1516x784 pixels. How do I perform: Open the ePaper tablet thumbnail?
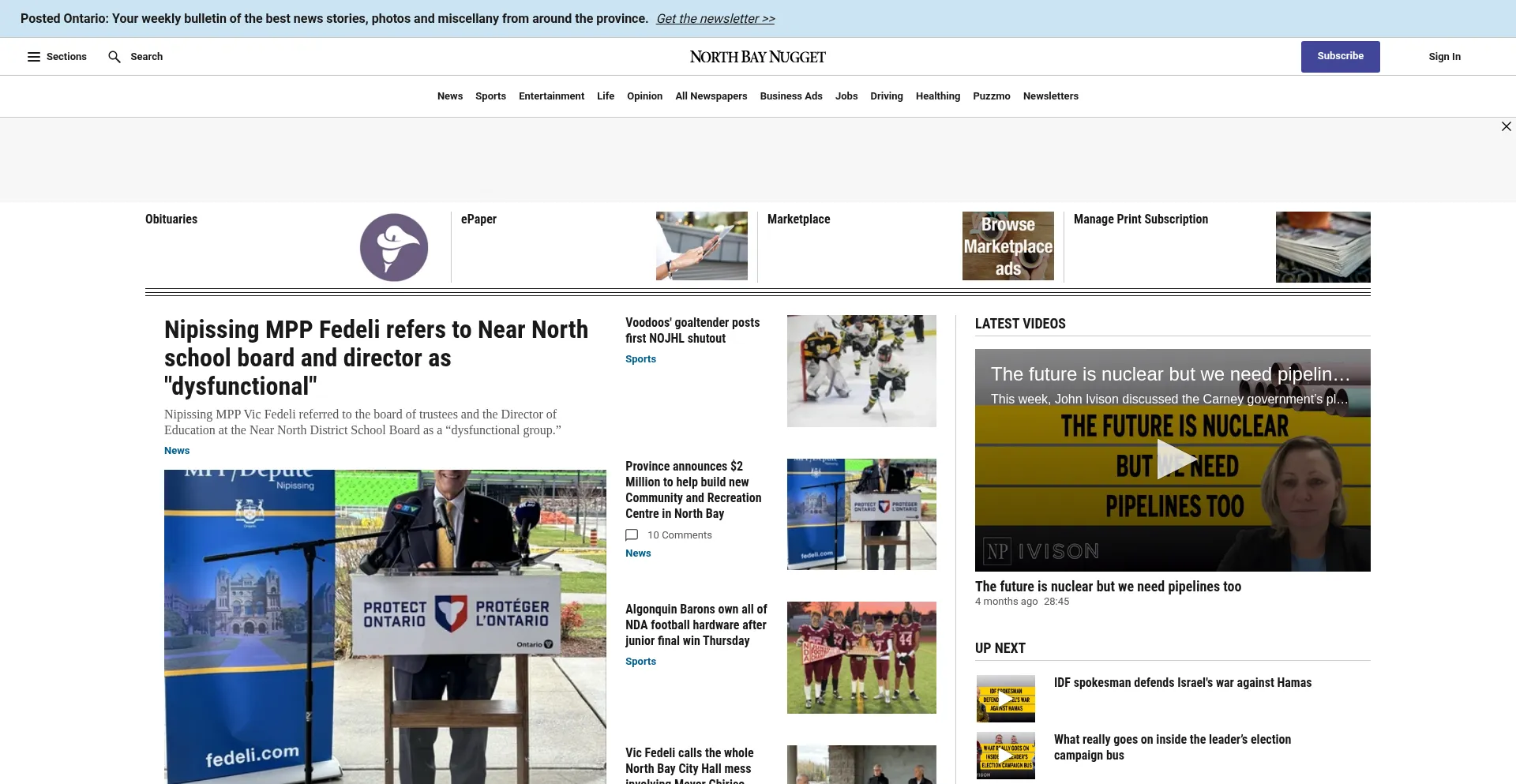701,246
